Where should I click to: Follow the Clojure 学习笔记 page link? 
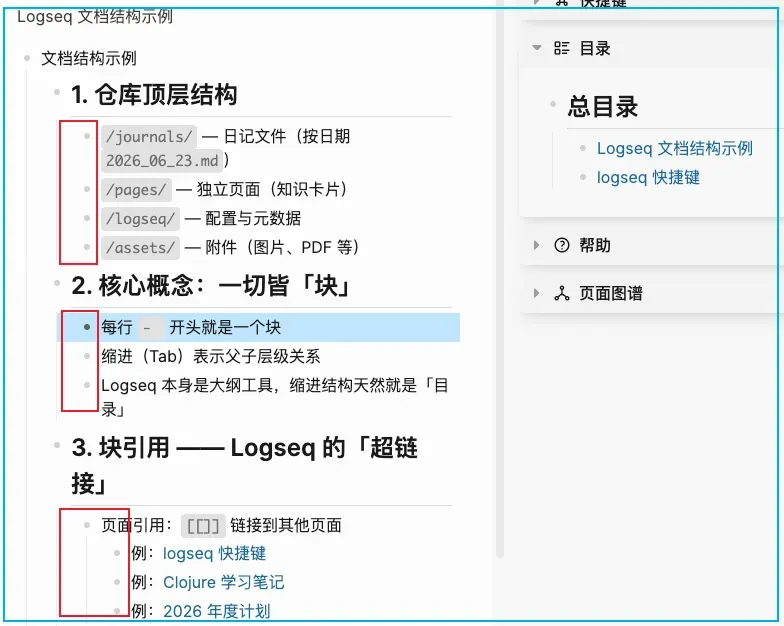pyautogui.click(x=224, y=582)
